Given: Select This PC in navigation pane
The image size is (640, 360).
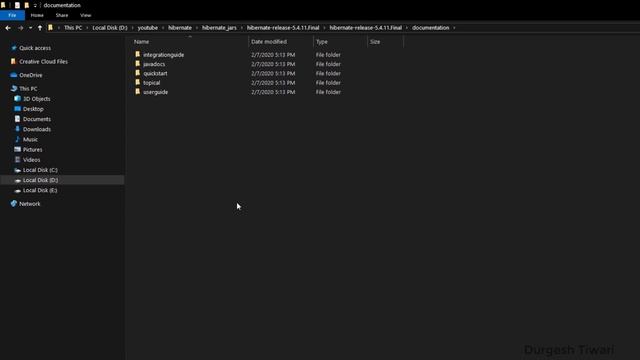Looking at the screenshot, I should tap(28, 89).
